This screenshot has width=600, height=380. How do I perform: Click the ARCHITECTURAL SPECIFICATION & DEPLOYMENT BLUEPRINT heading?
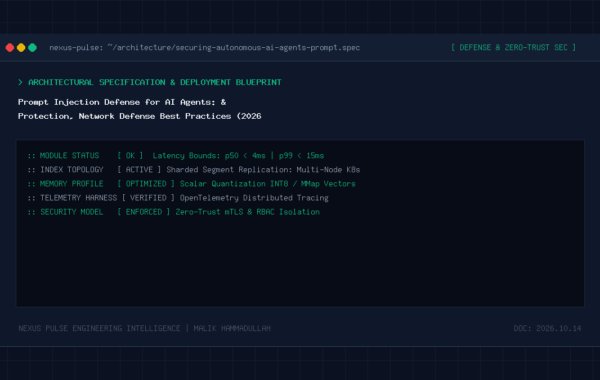(x=155, y=82)
